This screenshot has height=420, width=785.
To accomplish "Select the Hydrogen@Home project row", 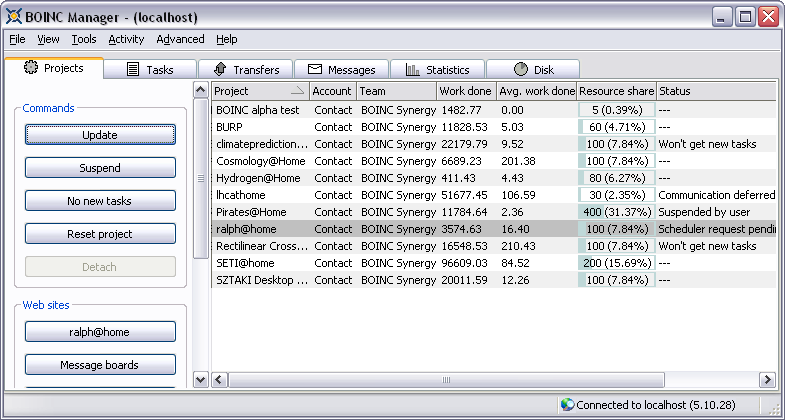I will click(494, 178).
